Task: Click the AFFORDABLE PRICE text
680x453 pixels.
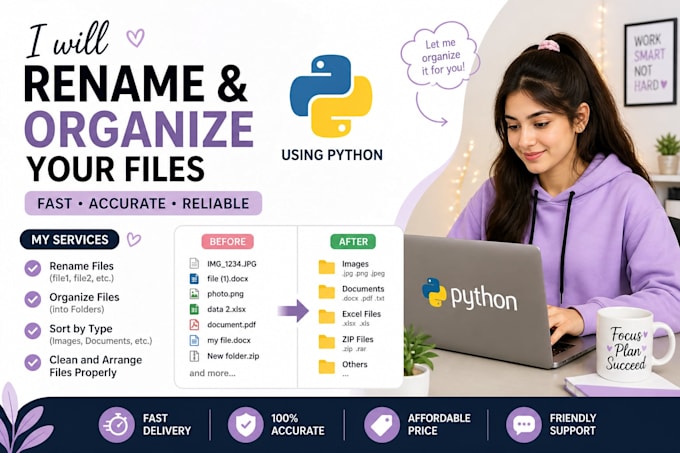Action: coord(439,424)
